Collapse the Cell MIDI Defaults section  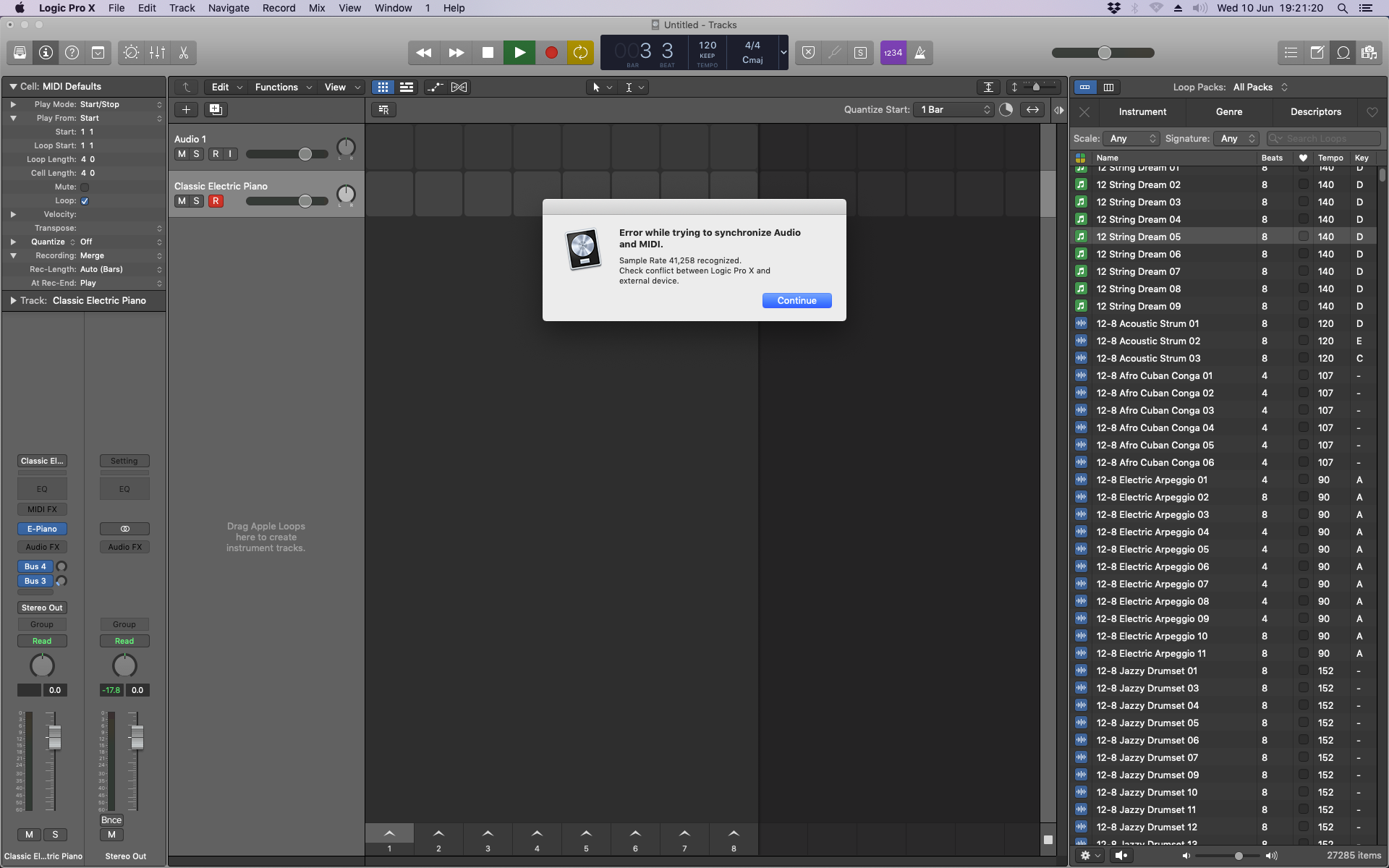(13, 87)
